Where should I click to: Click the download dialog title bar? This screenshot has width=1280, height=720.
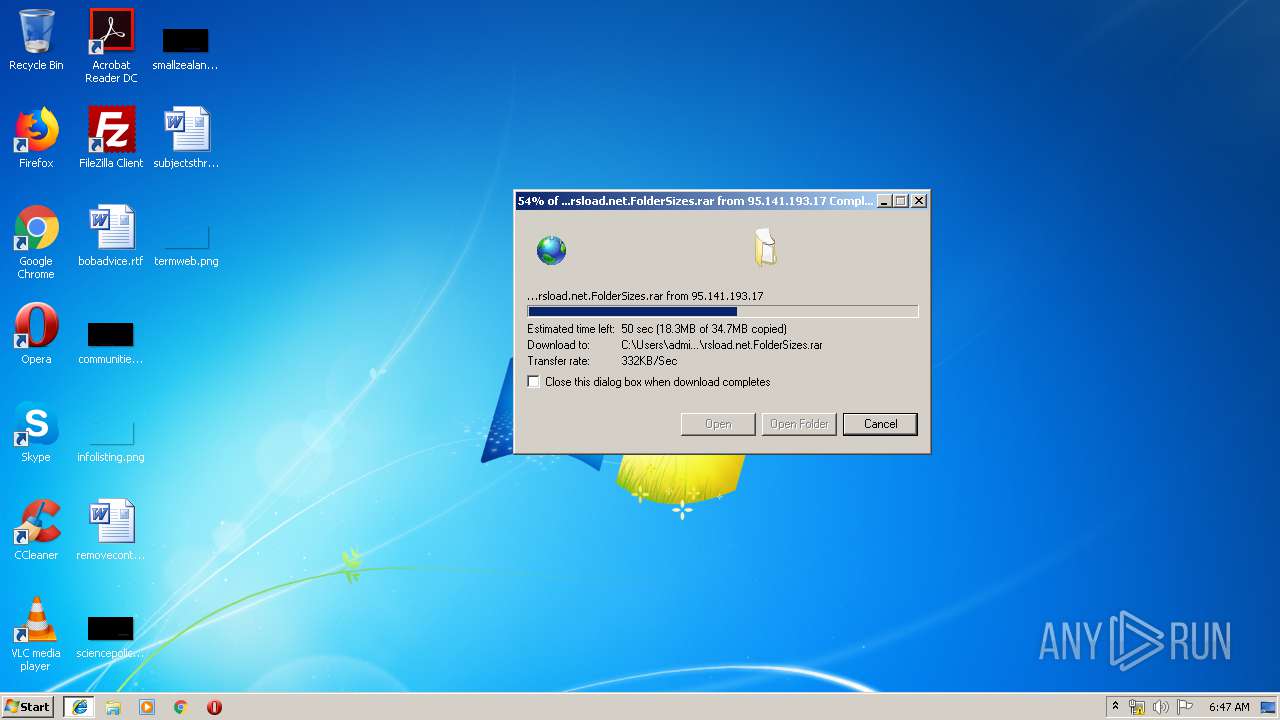click(x=695, y=201)
